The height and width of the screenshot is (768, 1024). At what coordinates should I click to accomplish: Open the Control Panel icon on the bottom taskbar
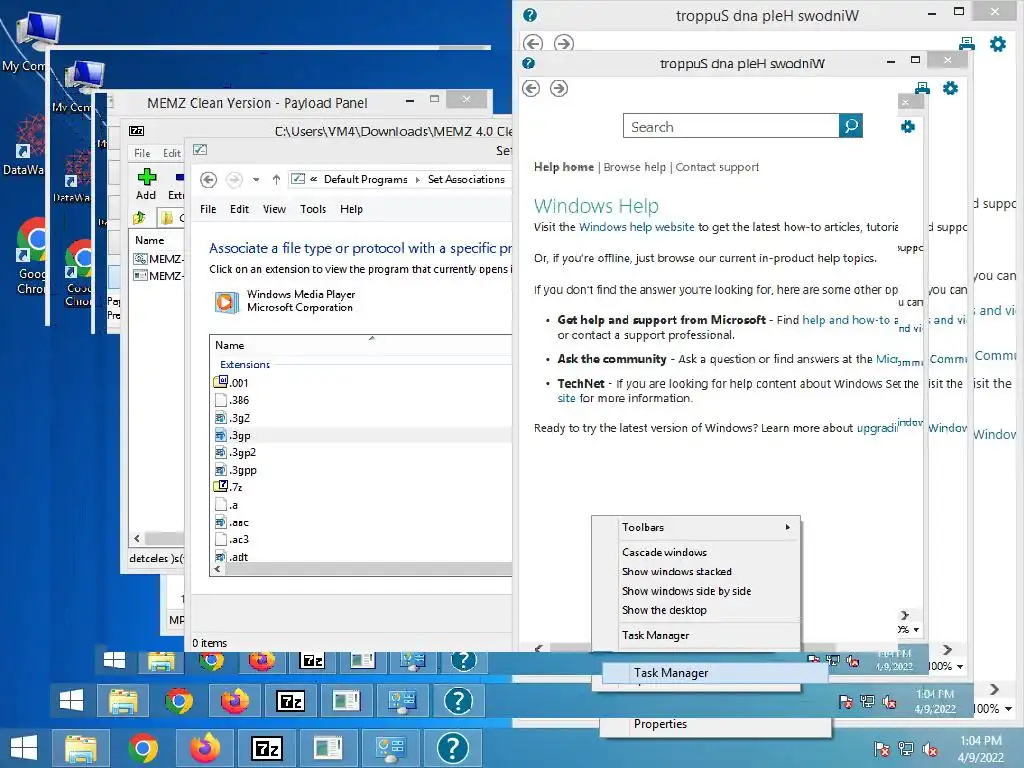click(x=390, y=748)
